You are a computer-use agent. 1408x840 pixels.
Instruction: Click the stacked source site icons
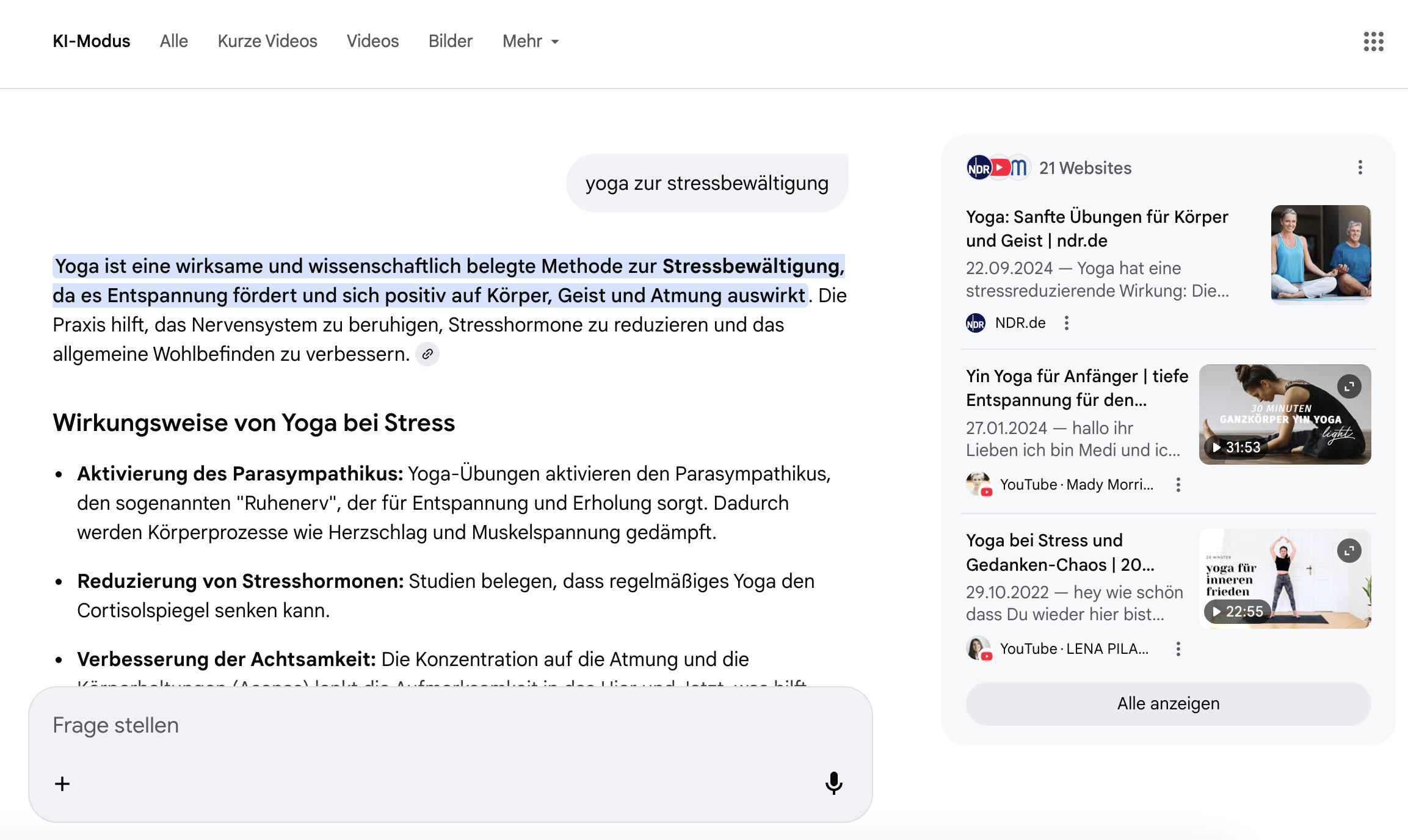tap(998, 168)
